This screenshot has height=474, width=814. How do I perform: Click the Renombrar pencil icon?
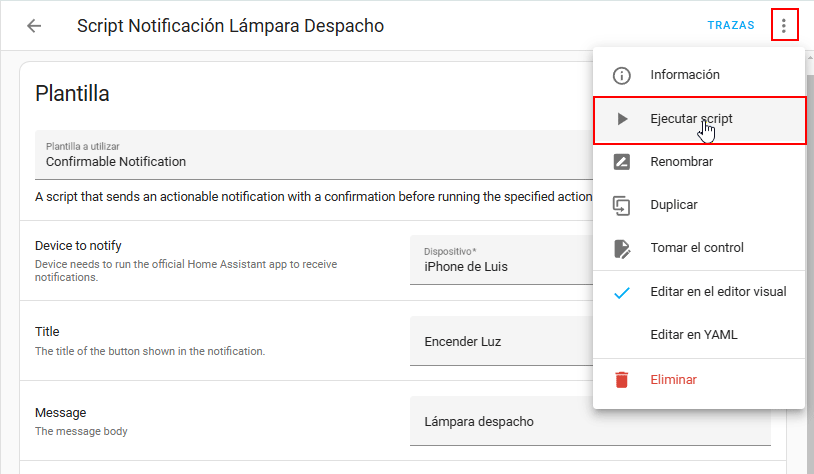(x=622, y=162)
